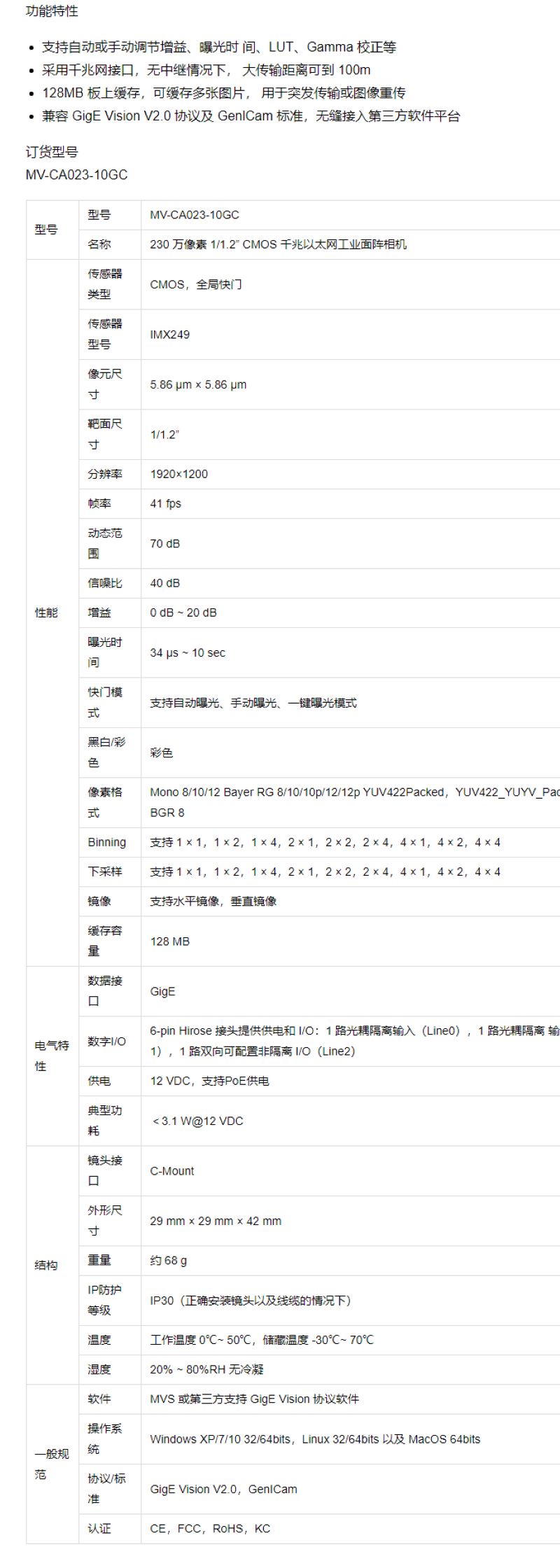Click the OS value Windows XP/7/10 32/64bits
Viewport: 560px width, 1568px height.
click(315, 1439)
